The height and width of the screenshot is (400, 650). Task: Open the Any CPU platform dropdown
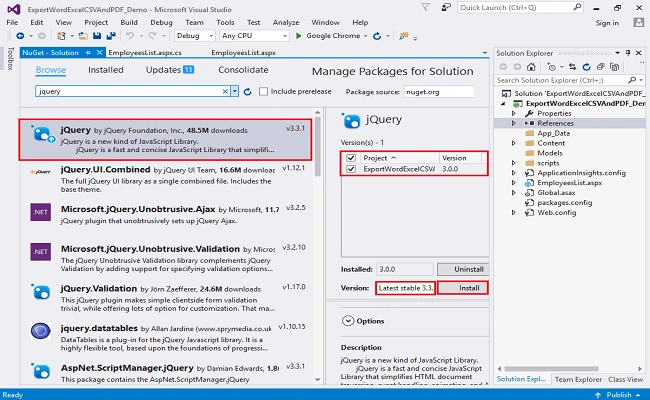[x=285, y=36]
